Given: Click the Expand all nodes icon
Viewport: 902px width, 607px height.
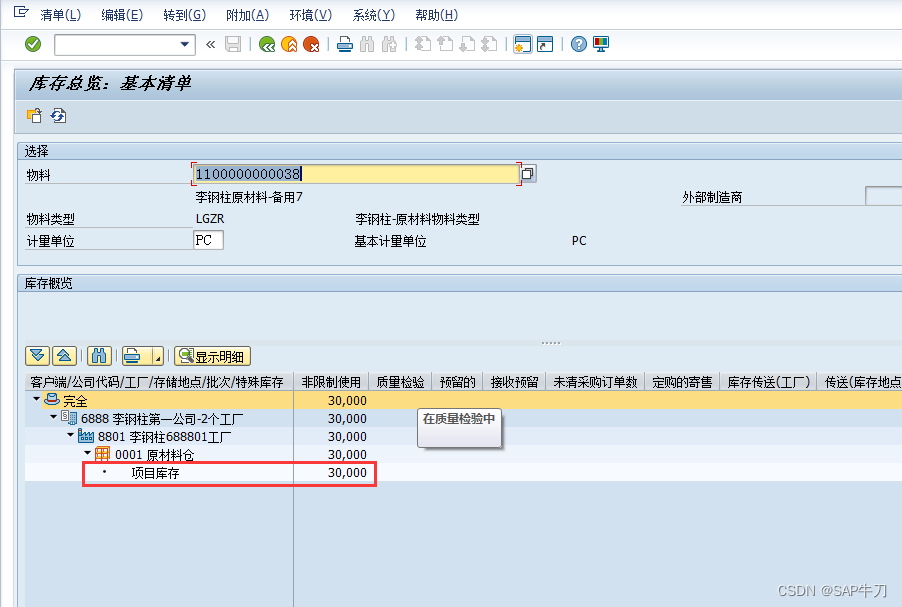Looking at the screenshot, I should point(37,356).
